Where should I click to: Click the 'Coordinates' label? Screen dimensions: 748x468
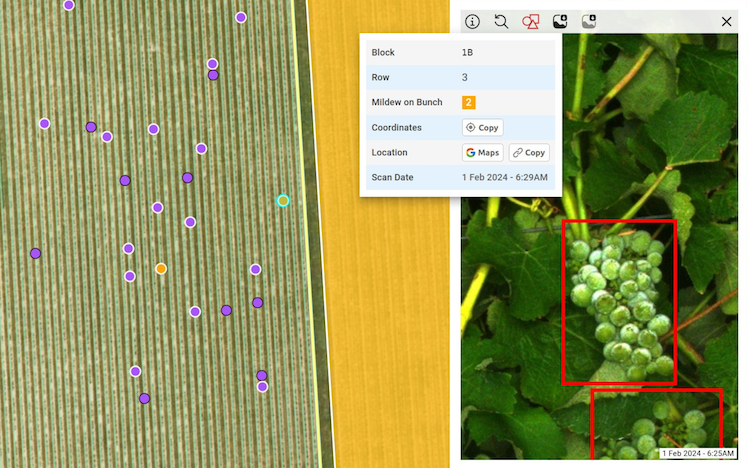pyautogui.click(x=396, y=127)
